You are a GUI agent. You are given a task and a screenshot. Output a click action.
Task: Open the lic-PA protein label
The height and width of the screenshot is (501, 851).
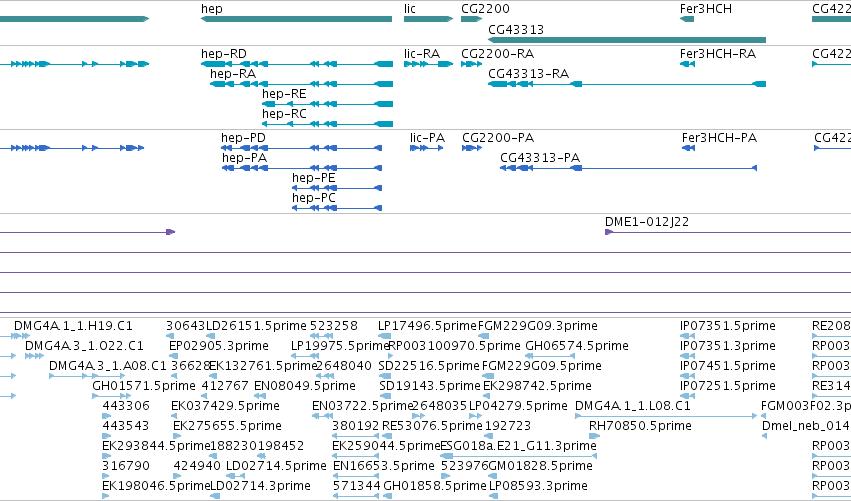point(427,138)
